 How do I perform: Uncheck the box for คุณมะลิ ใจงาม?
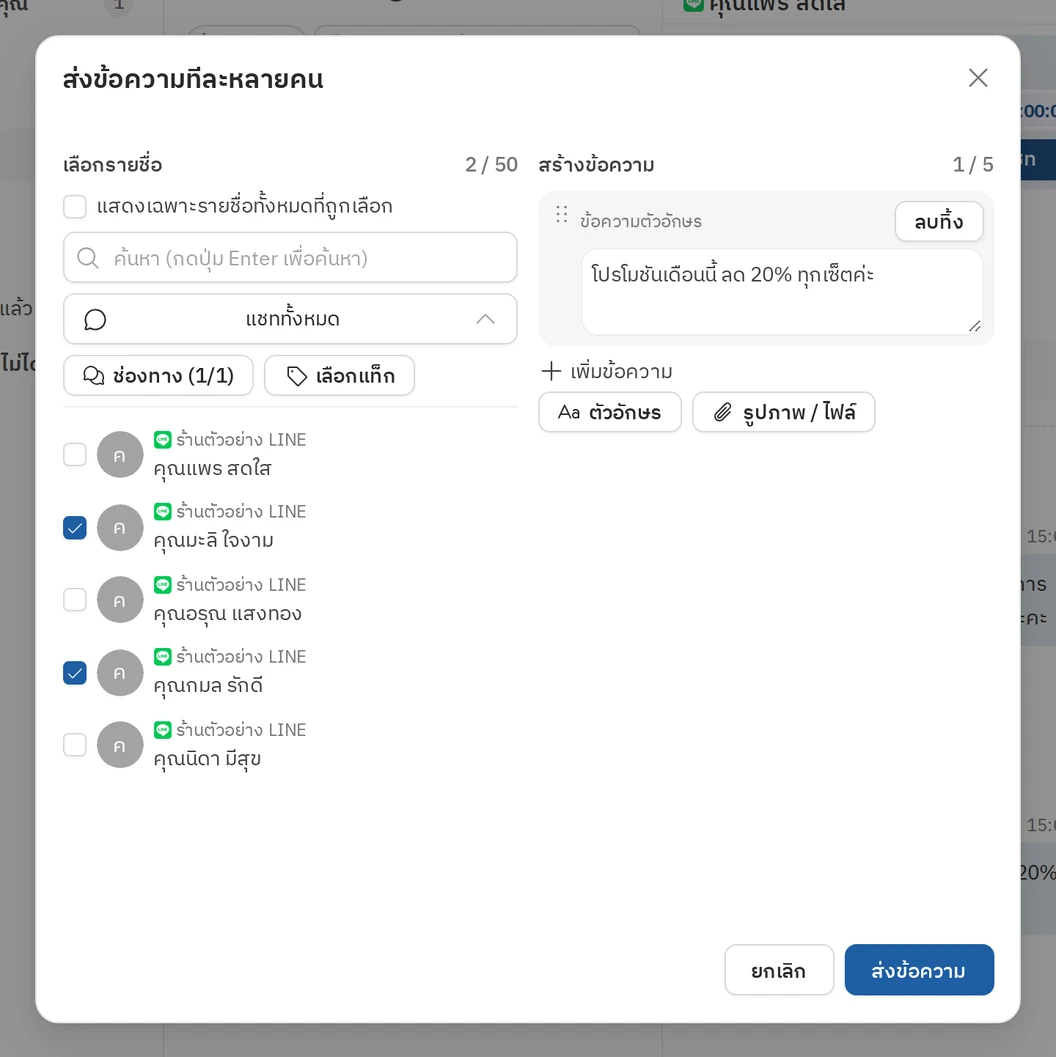click(75, 527)
